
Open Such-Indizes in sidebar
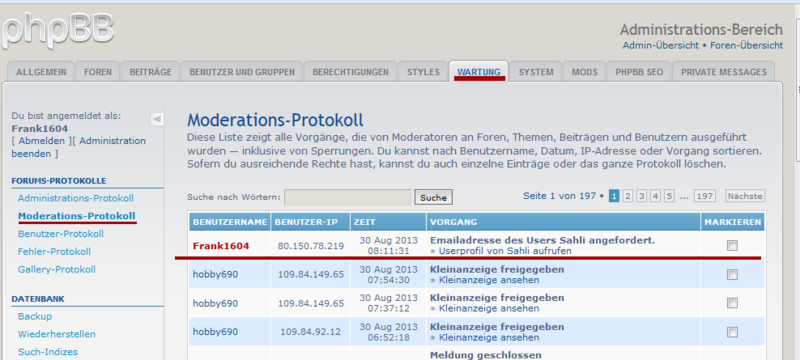coord(48,352)
